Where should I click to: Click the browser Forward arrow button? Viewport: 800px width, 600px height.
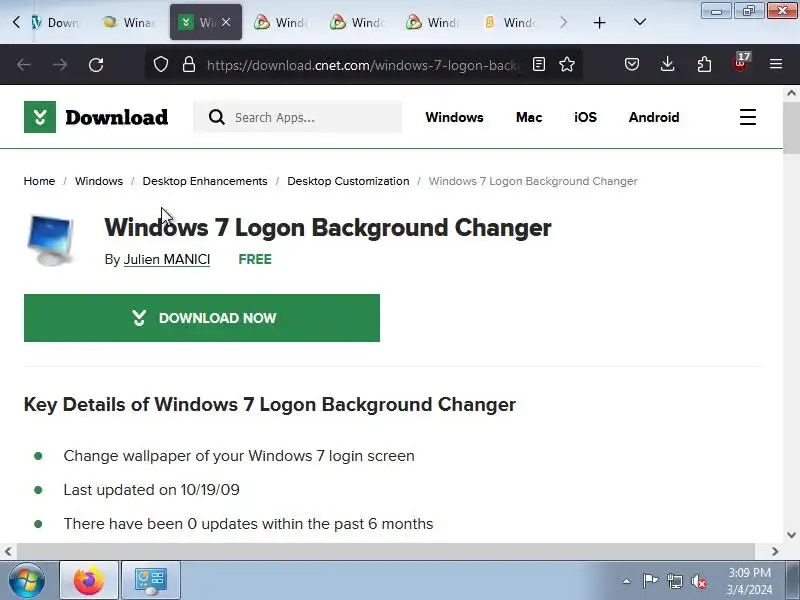tap(60, 65)
